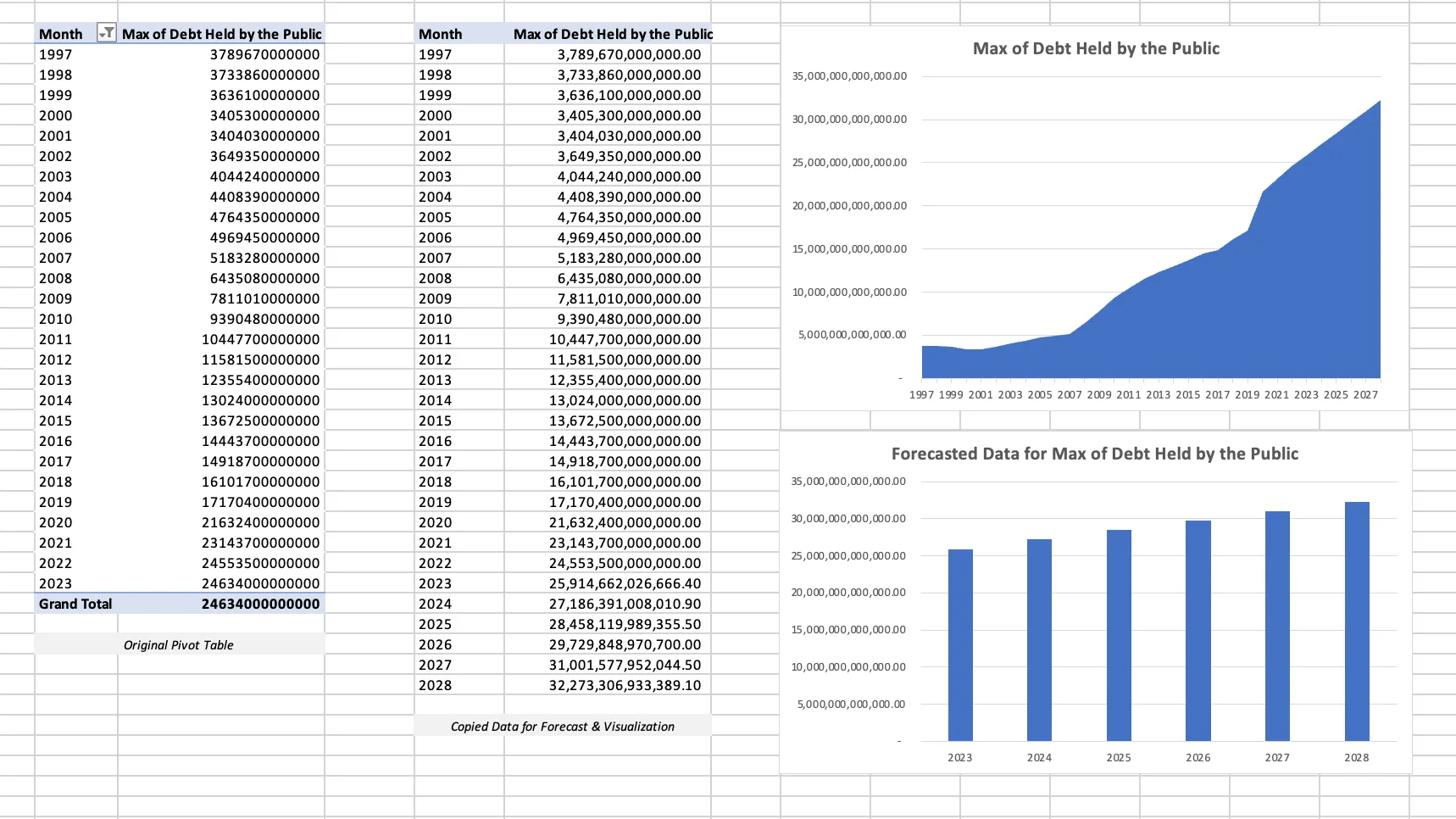Open the Month pivot field filter dropdown
Viewport: 1456px width, 819px height.
(x=107, y=33)
